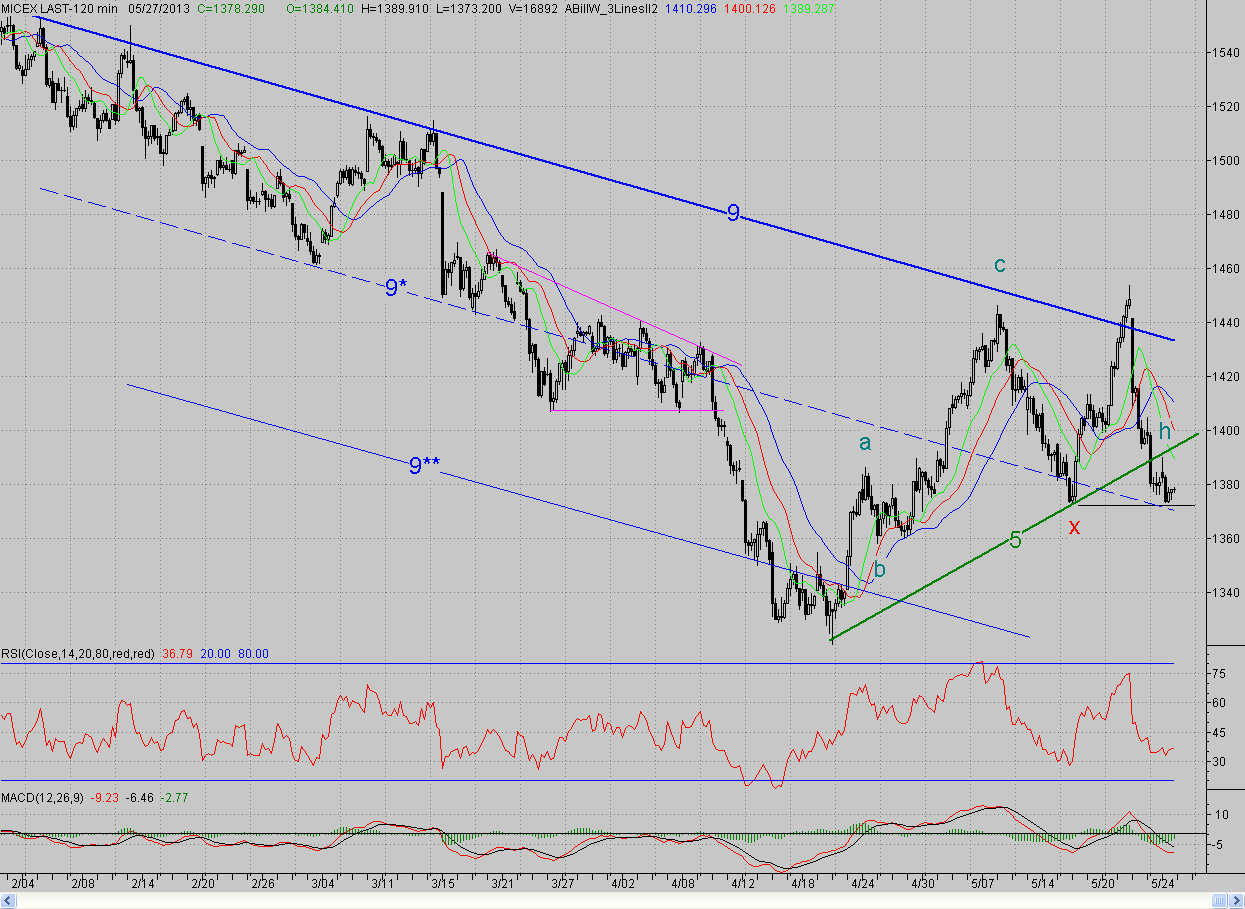The width and height of the screenshot is (1245, 909).
Task: Select the red 'x' wave marker
Action: [x=1074, y=526]
